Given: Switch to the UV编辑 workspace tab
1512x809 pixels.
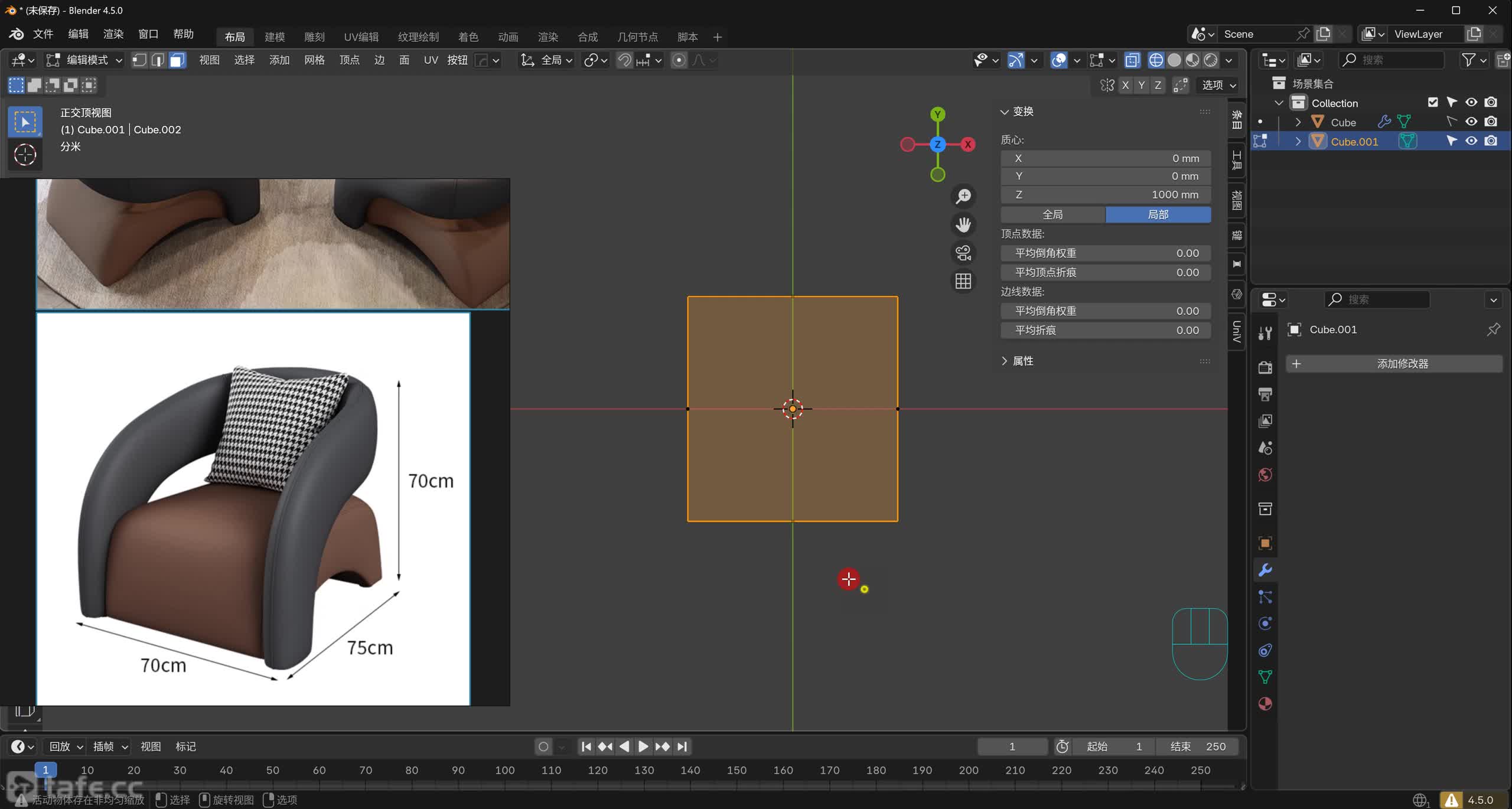Looking at the screenshot, I should click(x=361, y=37).
